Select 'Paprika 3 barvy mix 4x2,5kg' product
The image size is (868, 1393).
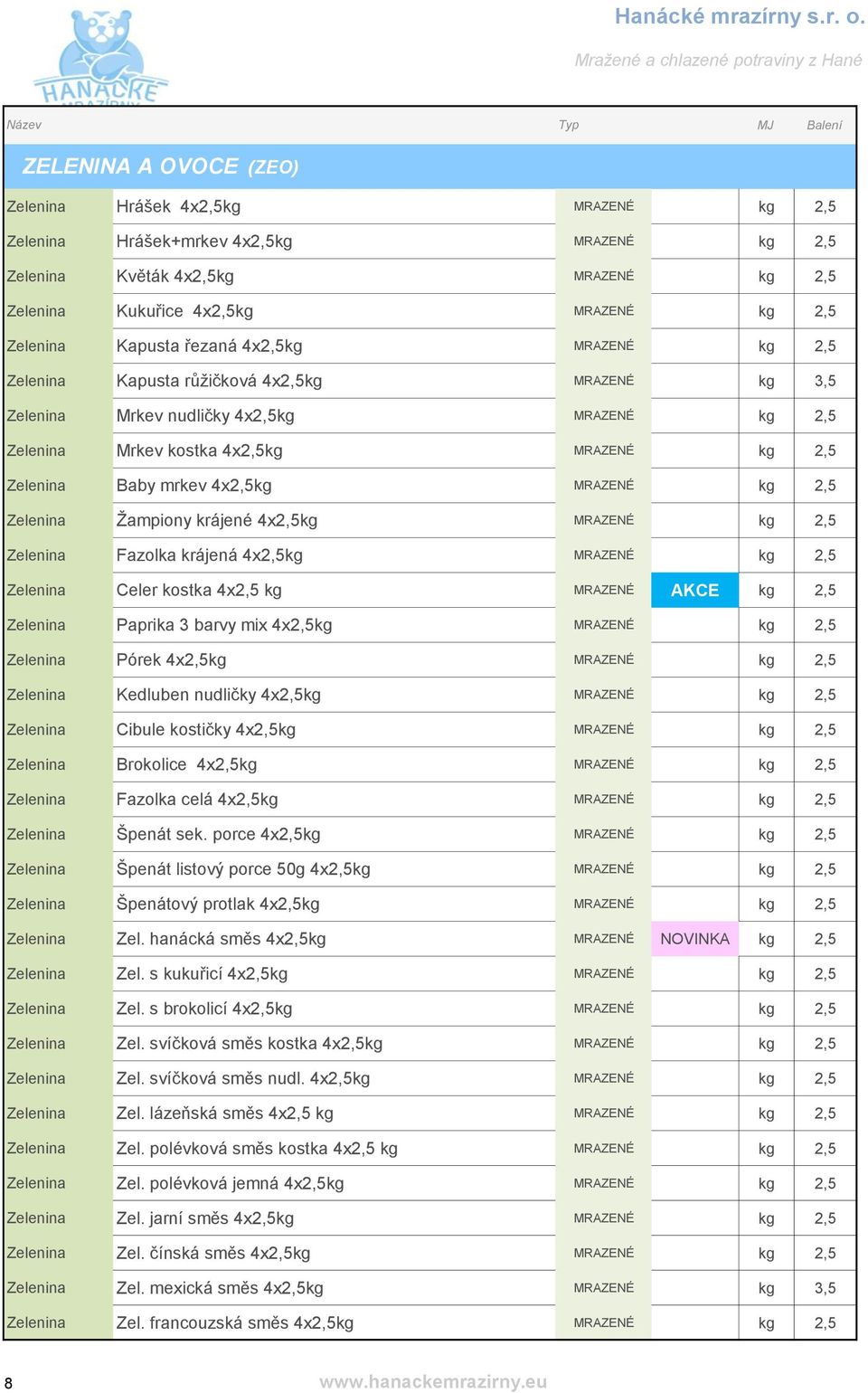pos(224,625)
